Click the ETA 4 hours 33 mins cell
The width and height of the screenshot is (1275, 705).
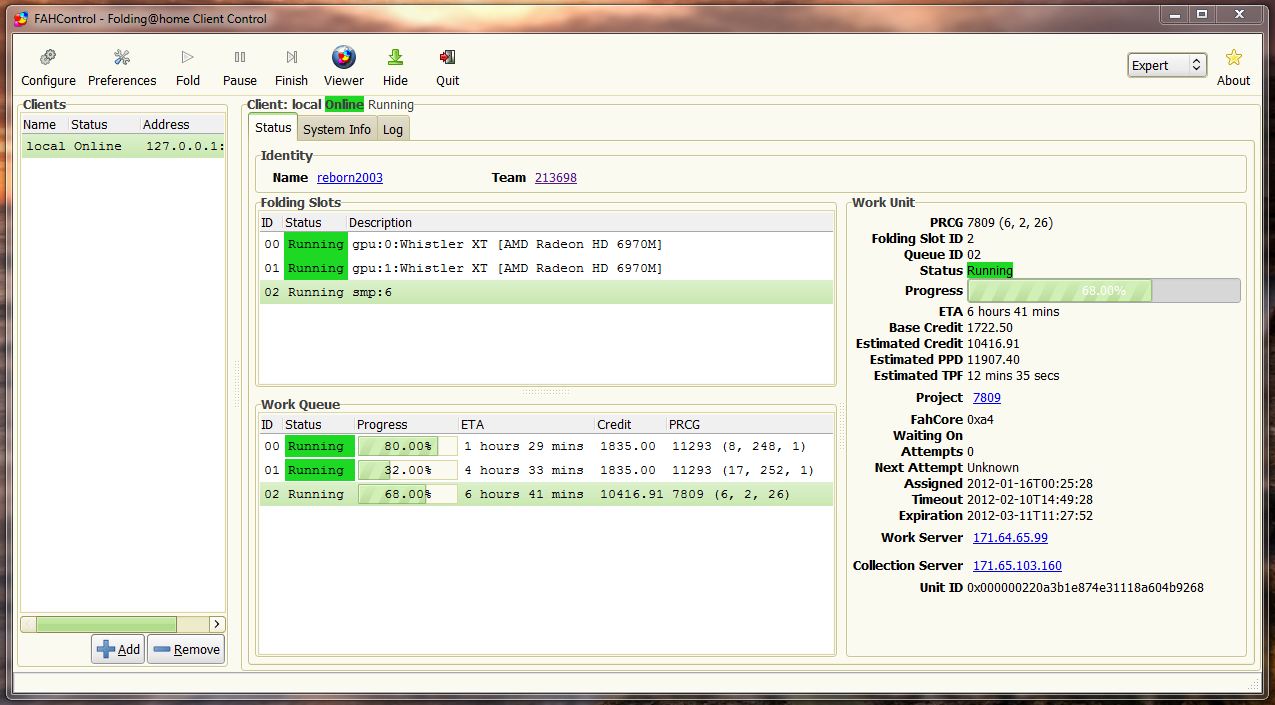click(x=524, y=470)
